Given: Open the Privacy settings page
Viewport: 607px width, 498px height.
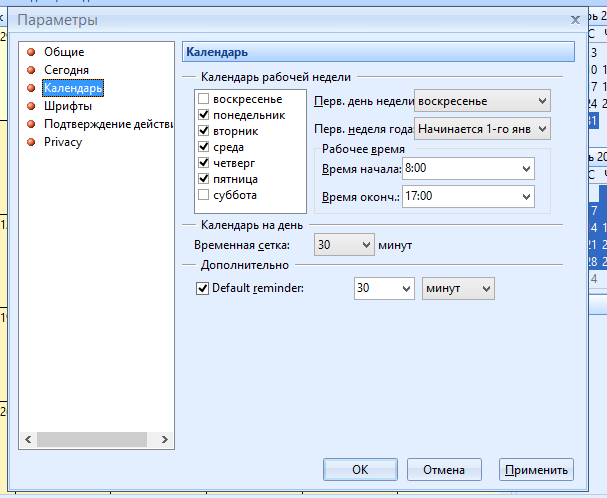Looking at the screenshot, I should click(62, 142).
